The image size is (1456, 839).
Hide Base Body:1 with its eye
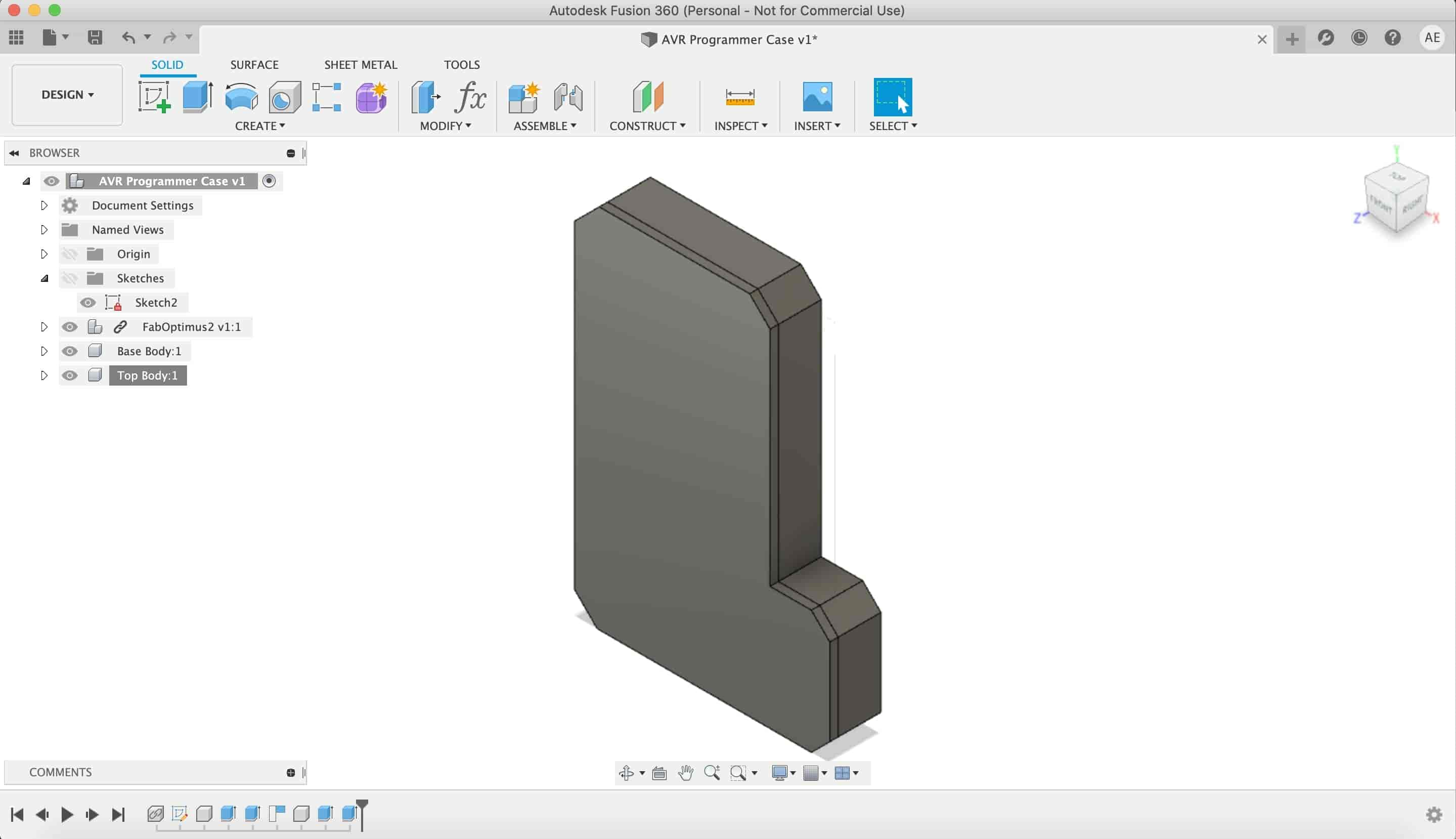pyautogui.click(x=70, y=351)
